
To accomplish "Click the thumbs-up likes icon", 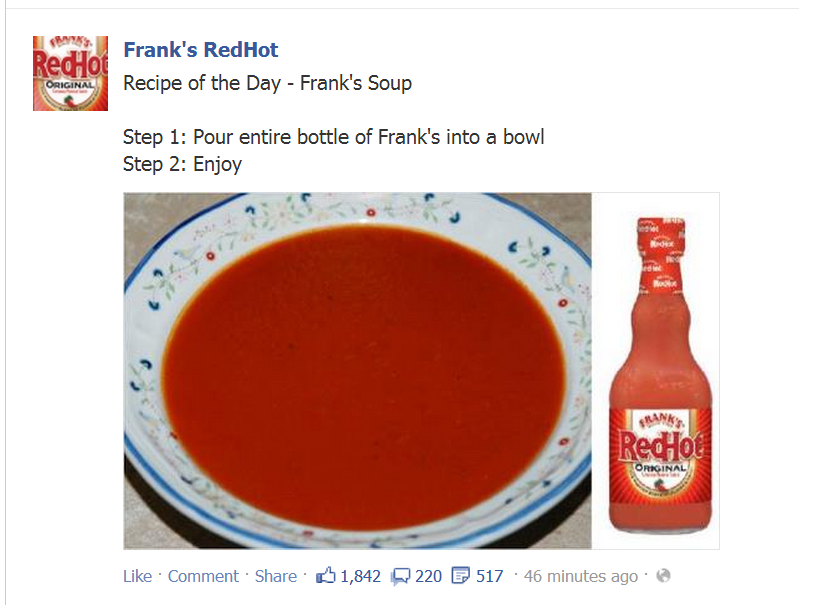I will (326, 575).
